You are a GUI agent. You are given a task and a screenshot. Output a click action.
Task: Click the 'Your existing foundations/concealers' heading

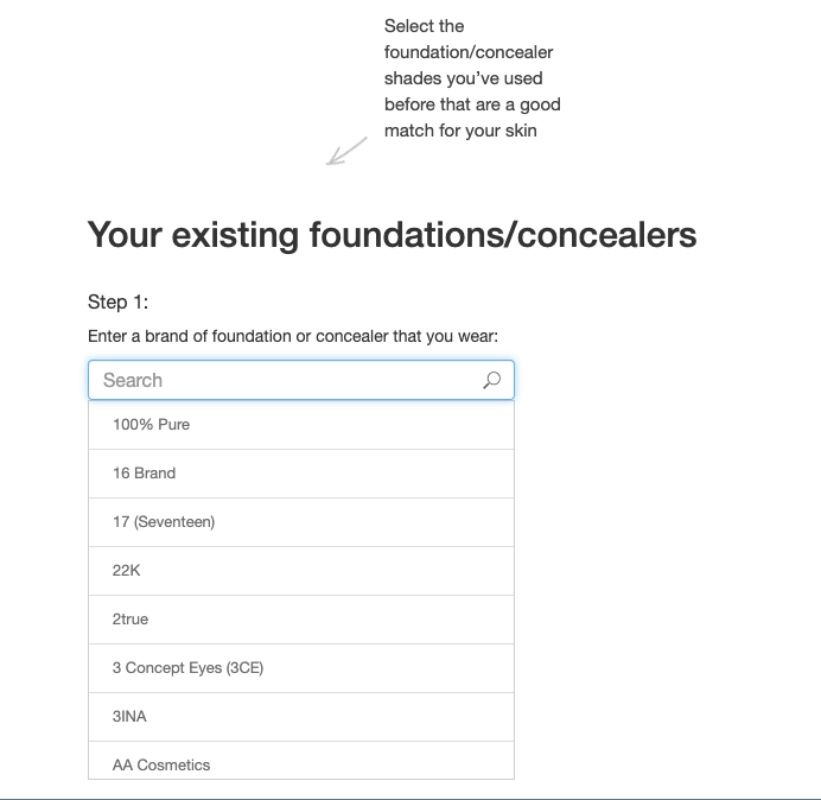392,235
